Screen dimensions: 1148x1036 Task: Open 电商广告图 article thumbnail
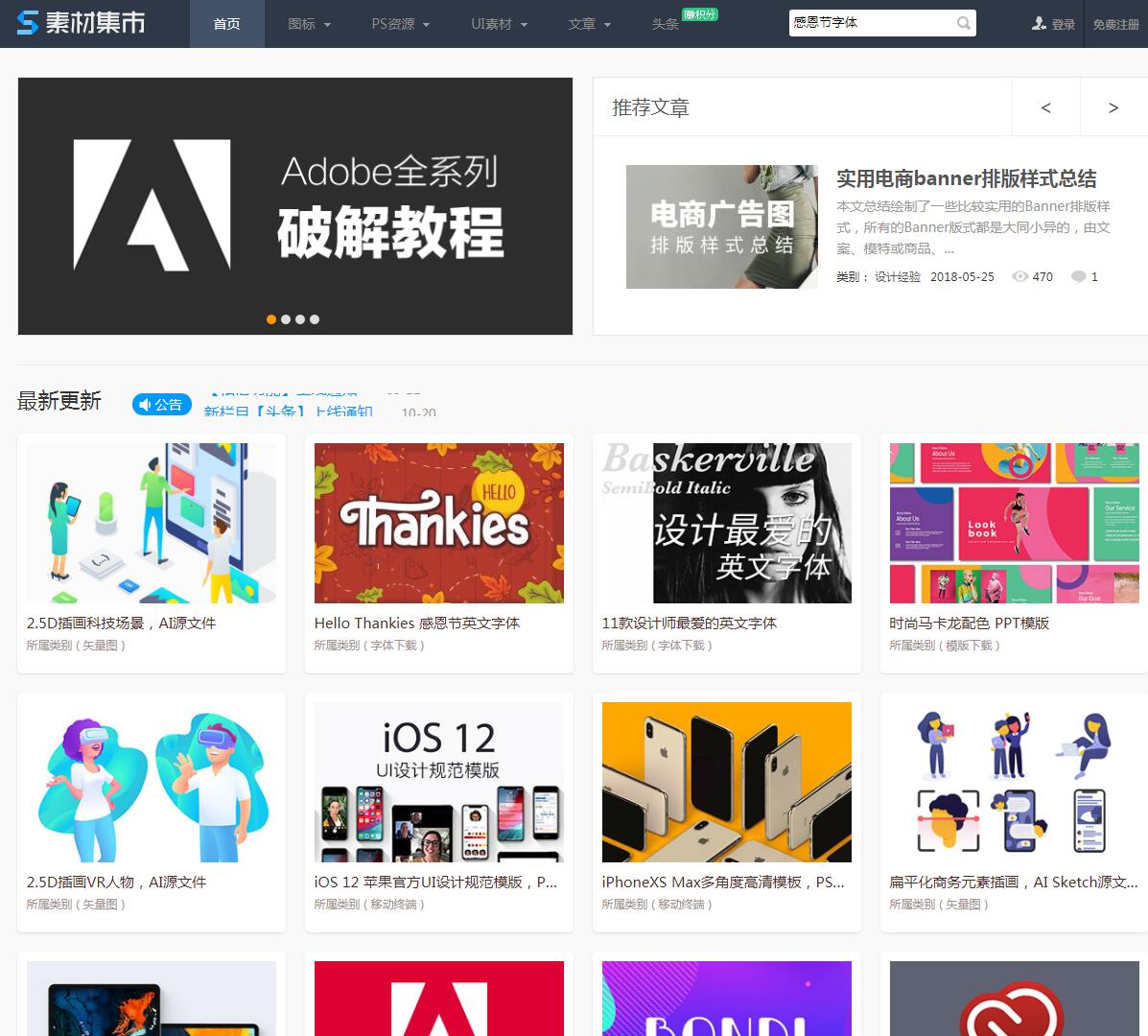click(x=721, y=226)
